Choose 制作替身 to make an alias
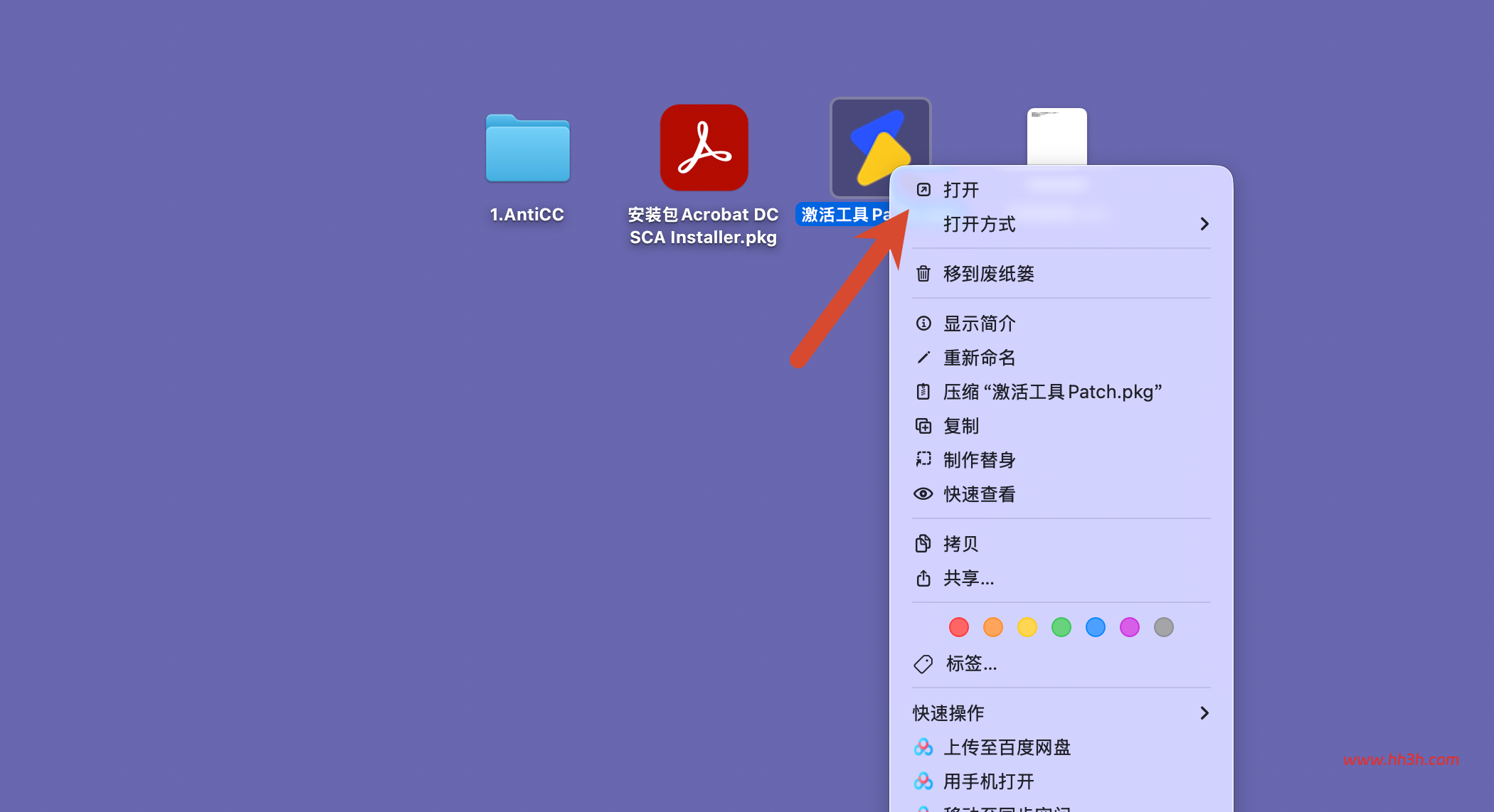1494x812 pixels. (1061, 460)
